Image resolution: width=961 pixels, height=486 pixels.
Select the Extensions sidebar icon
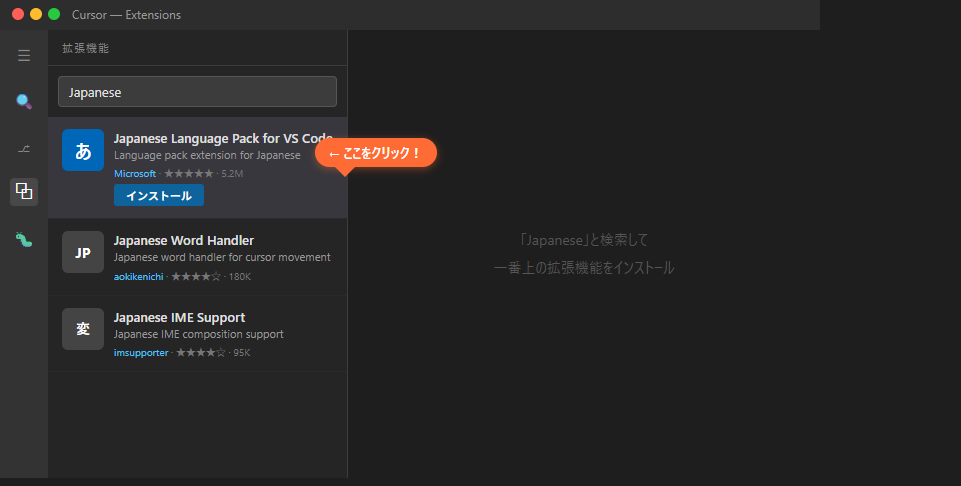pyautogui.click(x=24, y=192)
